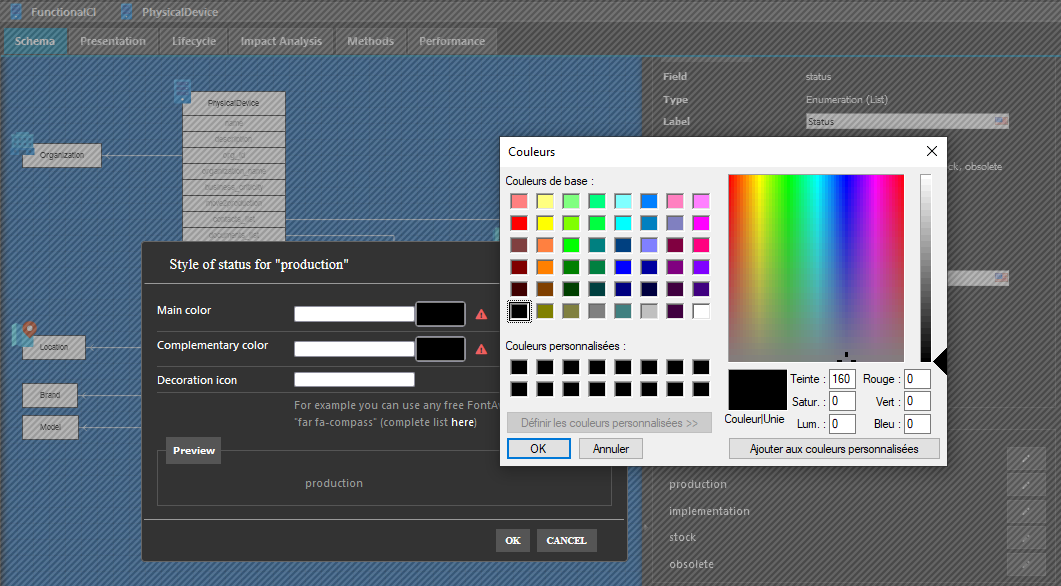Viewport: 1061px width, 586px height.
Task: Switch to the Lifecycle tab
Action: pos(193,41)
